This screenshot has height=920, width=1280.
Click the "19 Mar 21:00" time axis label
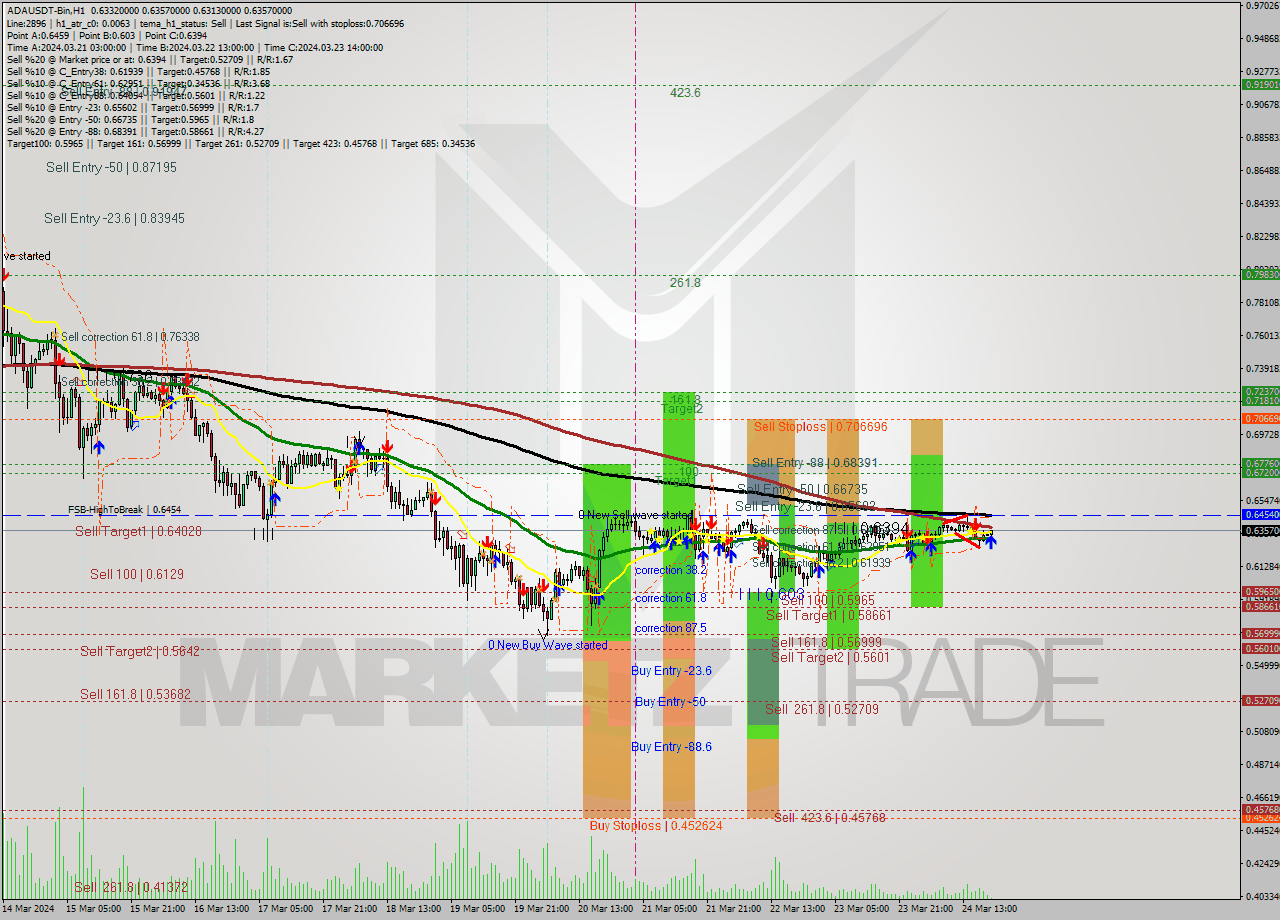point(543,908)
